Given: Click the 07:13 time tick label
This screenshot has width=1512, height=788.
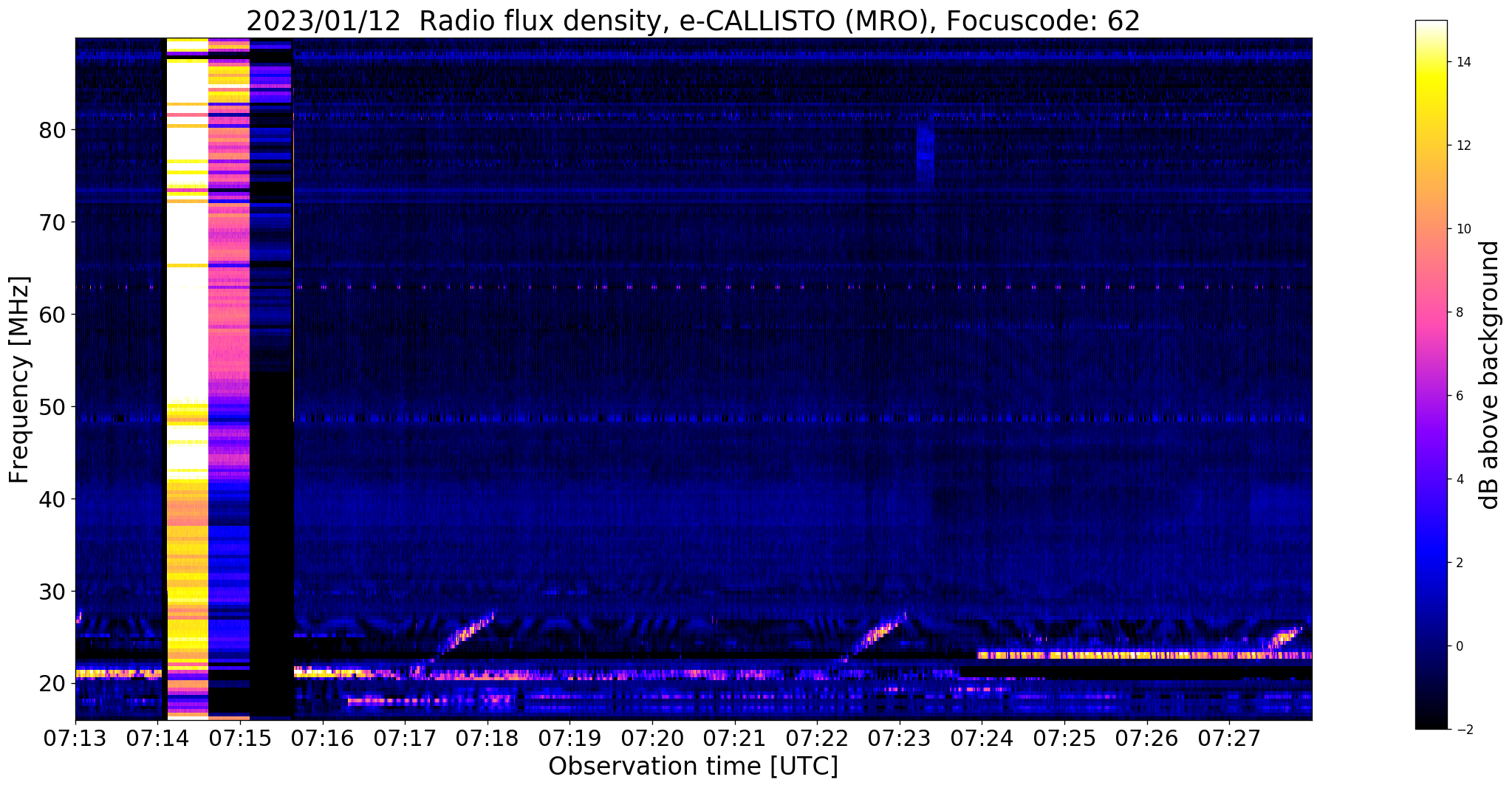Looking at the screenshot, I should point(75,739).
